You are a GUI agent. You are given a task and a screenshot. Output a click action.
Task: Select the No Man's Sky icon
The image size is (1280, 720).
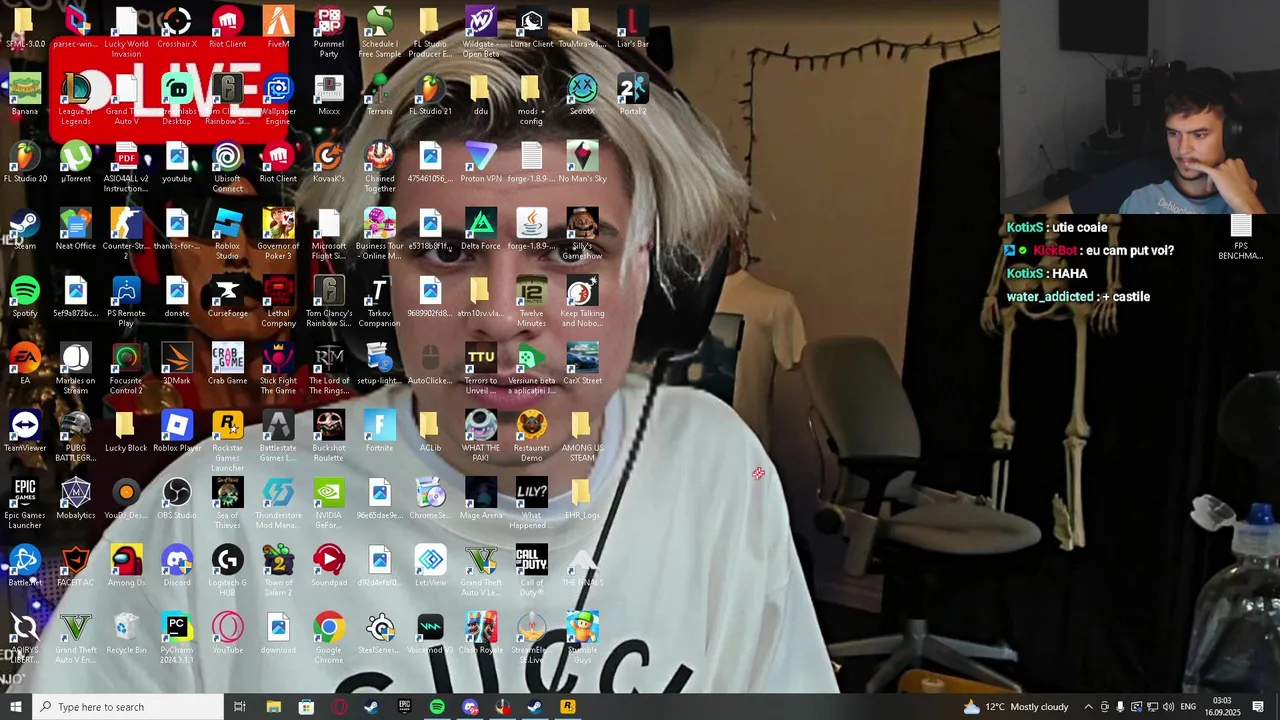582,163
